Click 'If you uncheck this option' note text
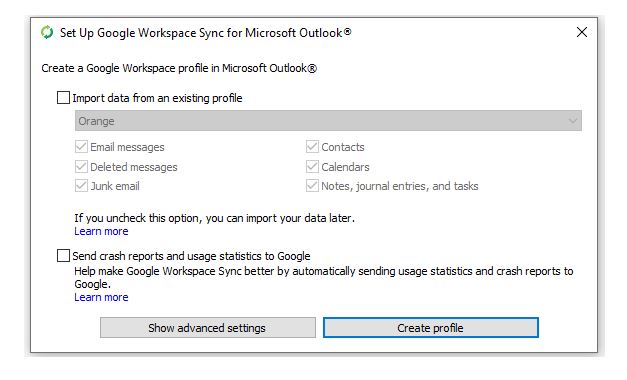The height and width of the screenshot is (380, 627). tap(214, 218)
